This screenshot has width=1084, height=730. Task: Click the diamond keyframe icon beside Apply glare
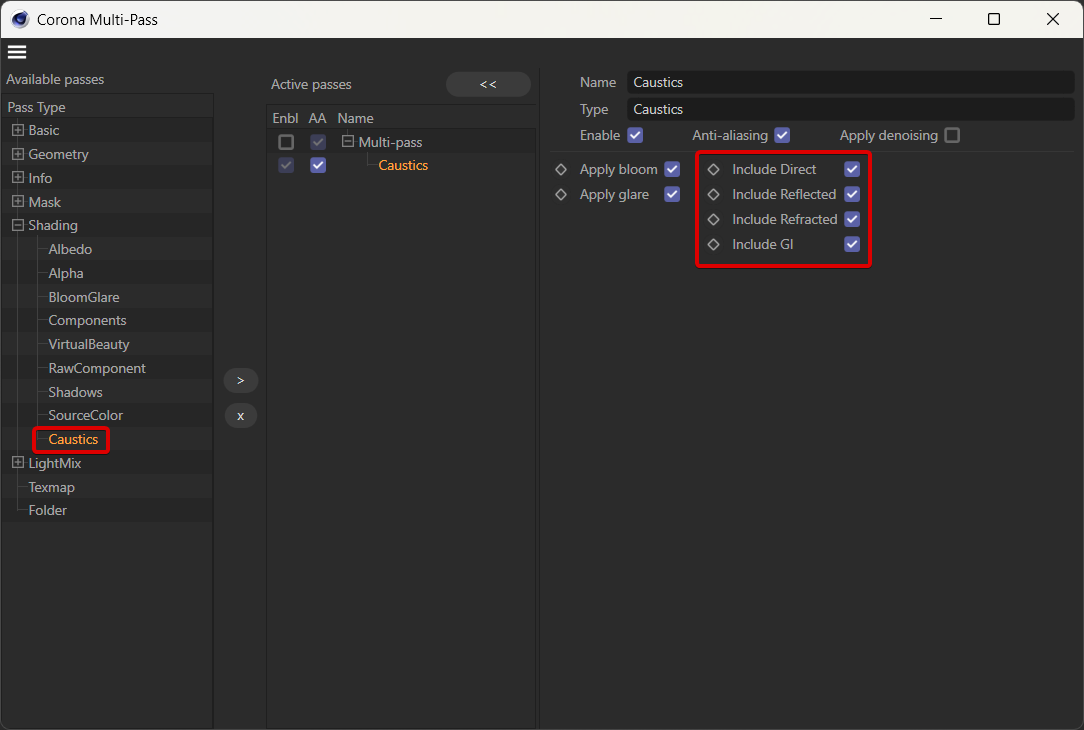click(561, 195)
